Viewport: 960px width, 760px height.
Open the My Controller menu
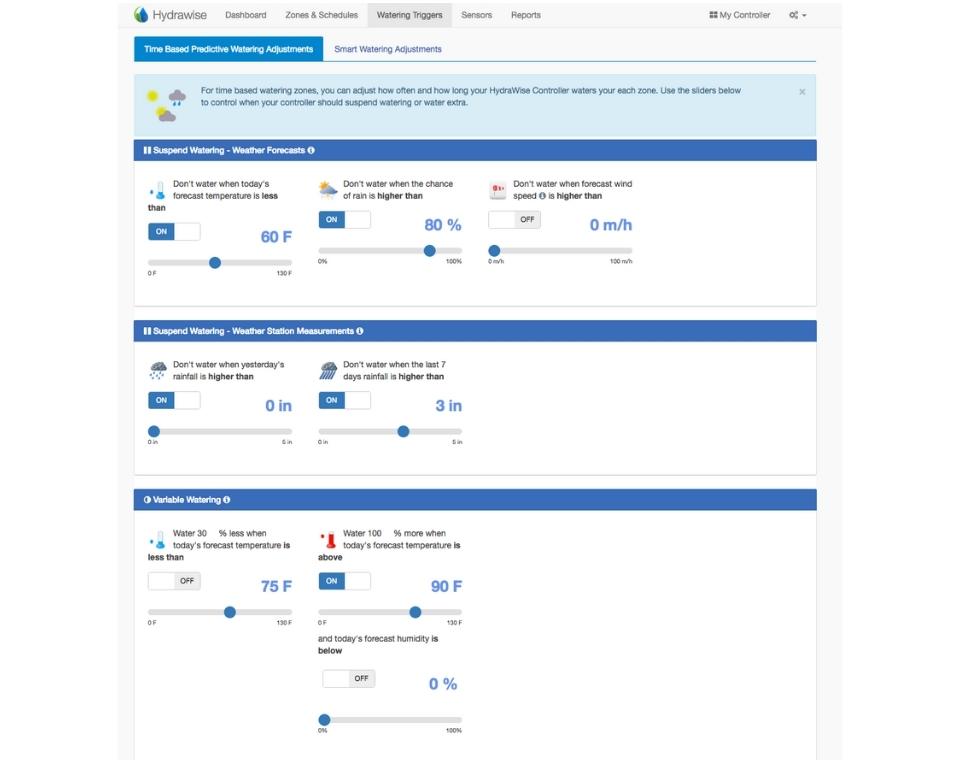(x=740, y=15)
